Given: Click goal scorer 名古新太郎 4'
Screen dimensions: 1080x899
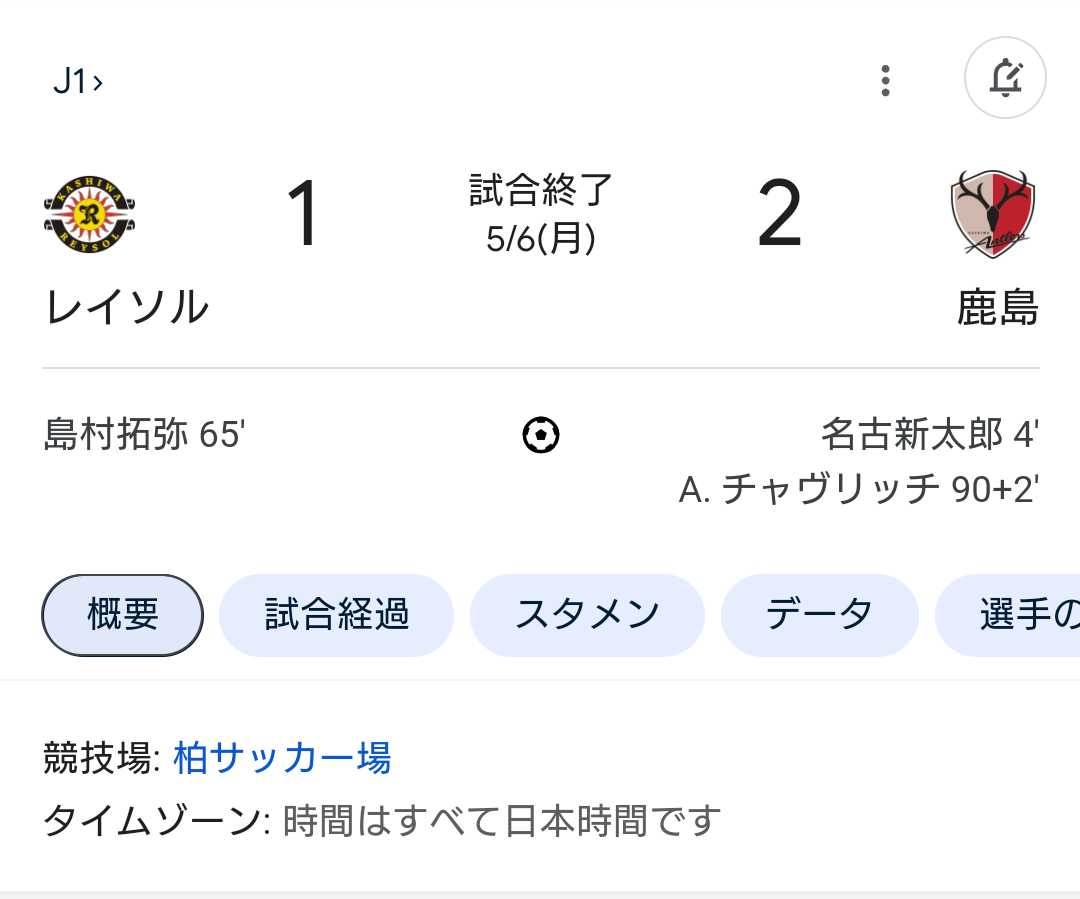Looking at the screenshot, I should (929, 435).
